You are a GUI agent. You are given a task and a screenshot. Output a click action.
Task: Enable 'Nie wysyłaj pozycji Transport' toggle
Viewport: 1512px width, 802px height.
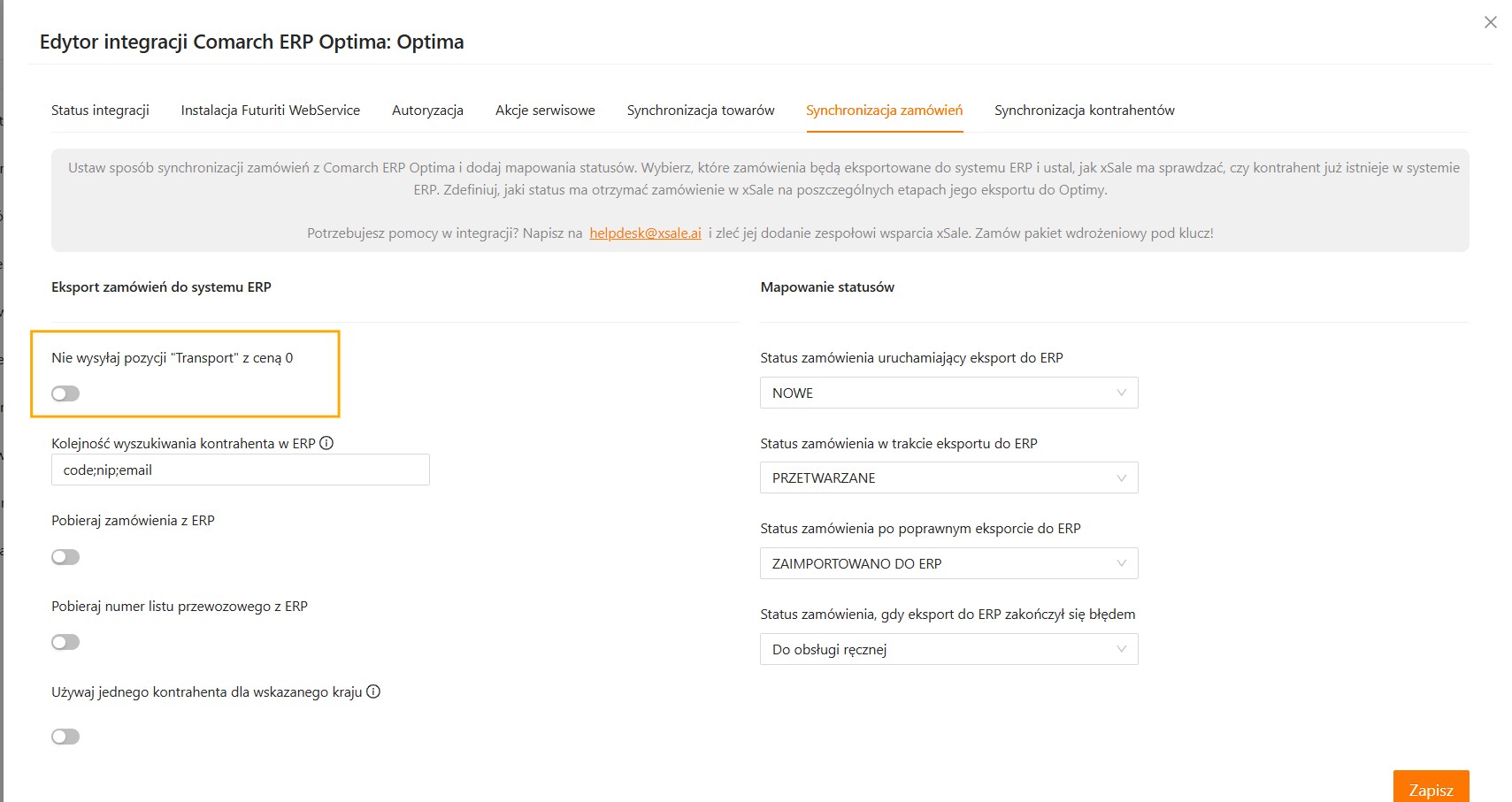(x=65, y=393)
